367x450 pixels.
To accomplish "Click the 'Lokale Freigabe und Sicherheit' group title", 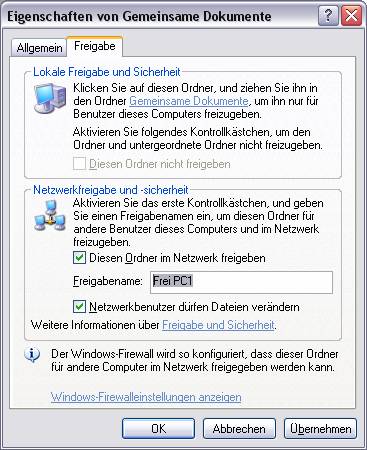I will click(107, 72).
